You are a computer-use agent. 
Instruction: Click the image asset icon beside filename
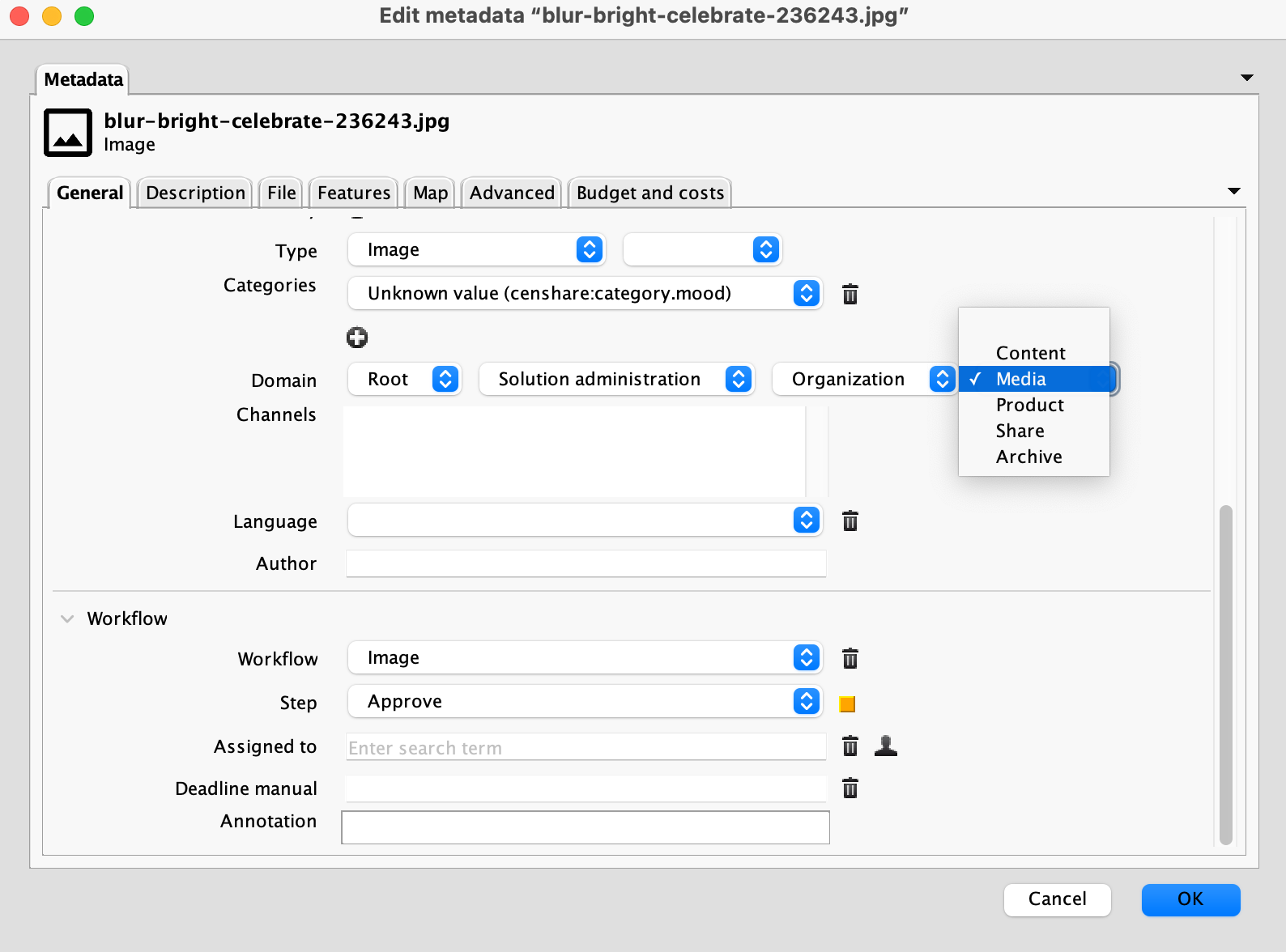[x=68, y=133]
